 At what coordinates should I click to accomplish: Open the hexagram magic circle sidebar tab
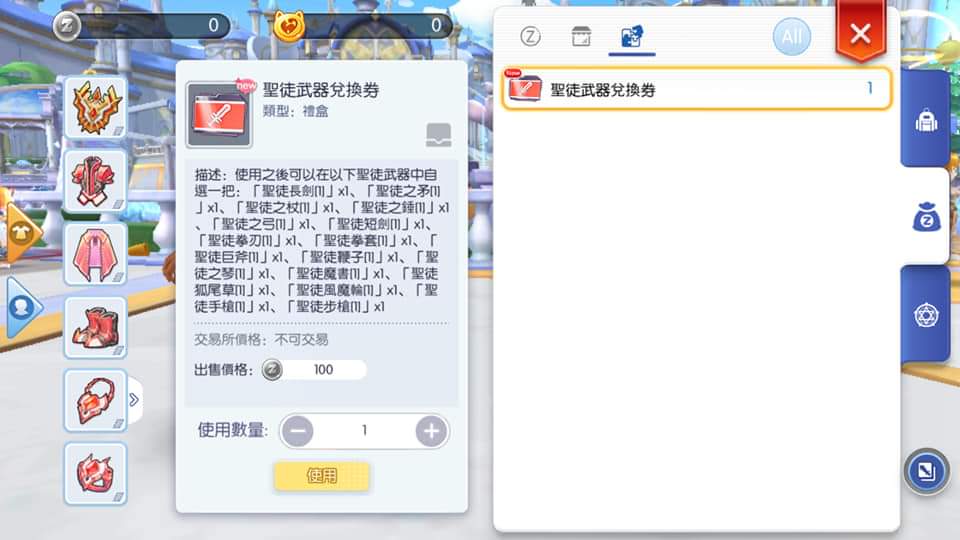point(926,315)
